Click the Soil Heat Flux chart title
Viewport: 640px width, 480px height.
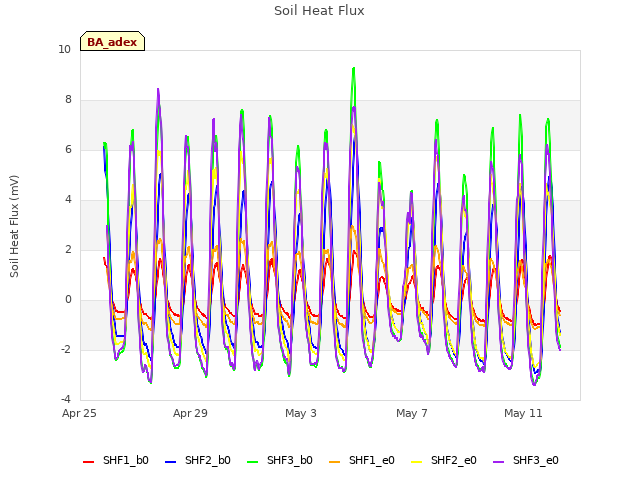(x=319, y=11)
